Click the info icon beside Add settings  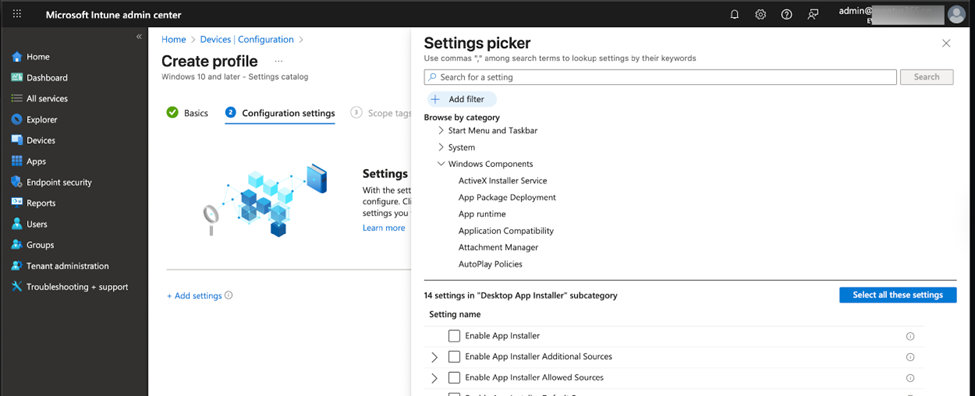(229, 295)
